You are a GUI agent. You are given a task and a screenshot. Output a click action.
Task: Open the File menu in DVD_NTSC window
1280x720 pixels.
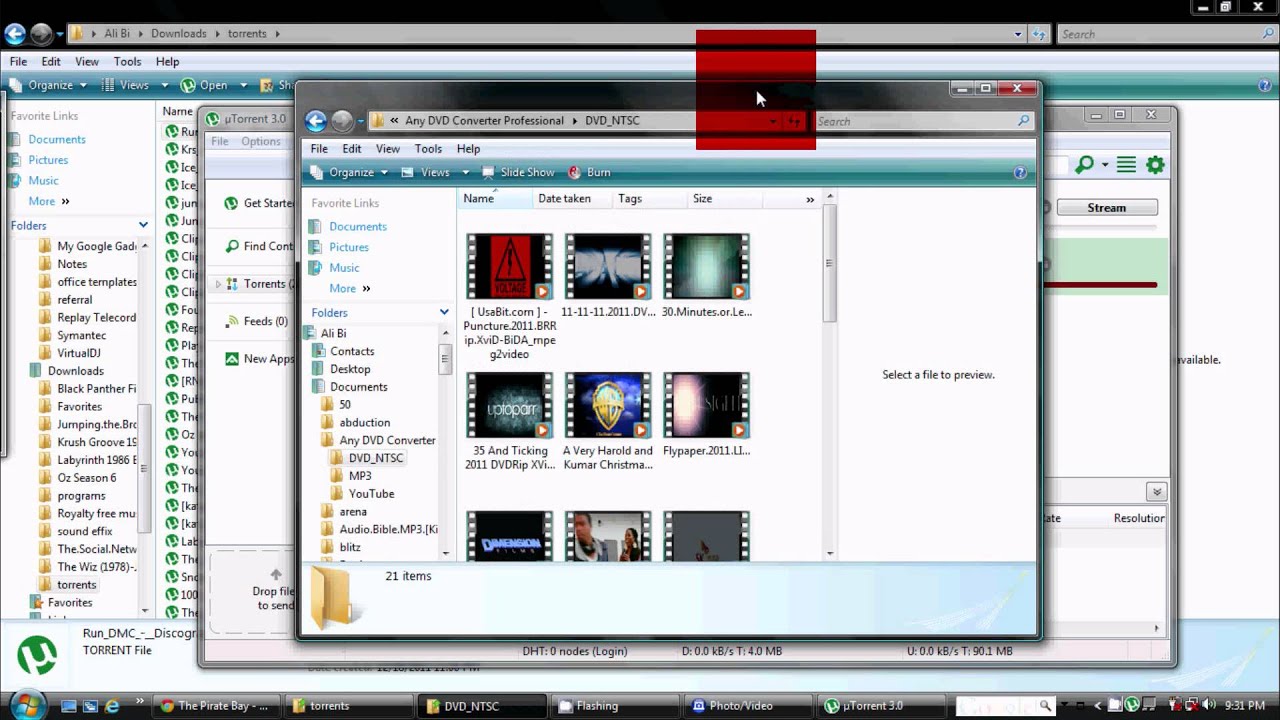tap(319, 149)
